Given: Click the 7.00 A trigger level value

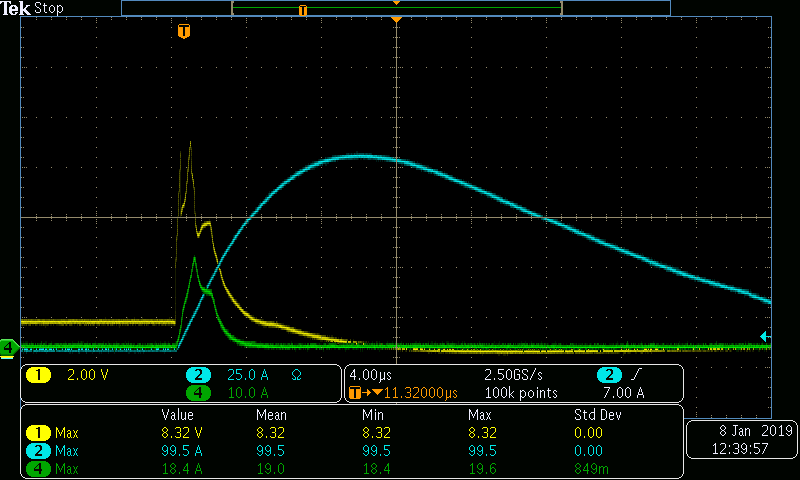Looking at the screenshot, I should (x=623, y=393).
